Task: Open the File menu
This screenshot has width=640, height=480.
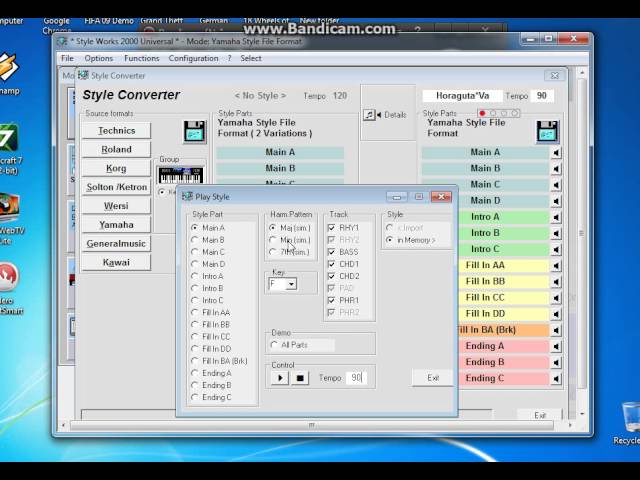Action: click(x=67, y=58)
